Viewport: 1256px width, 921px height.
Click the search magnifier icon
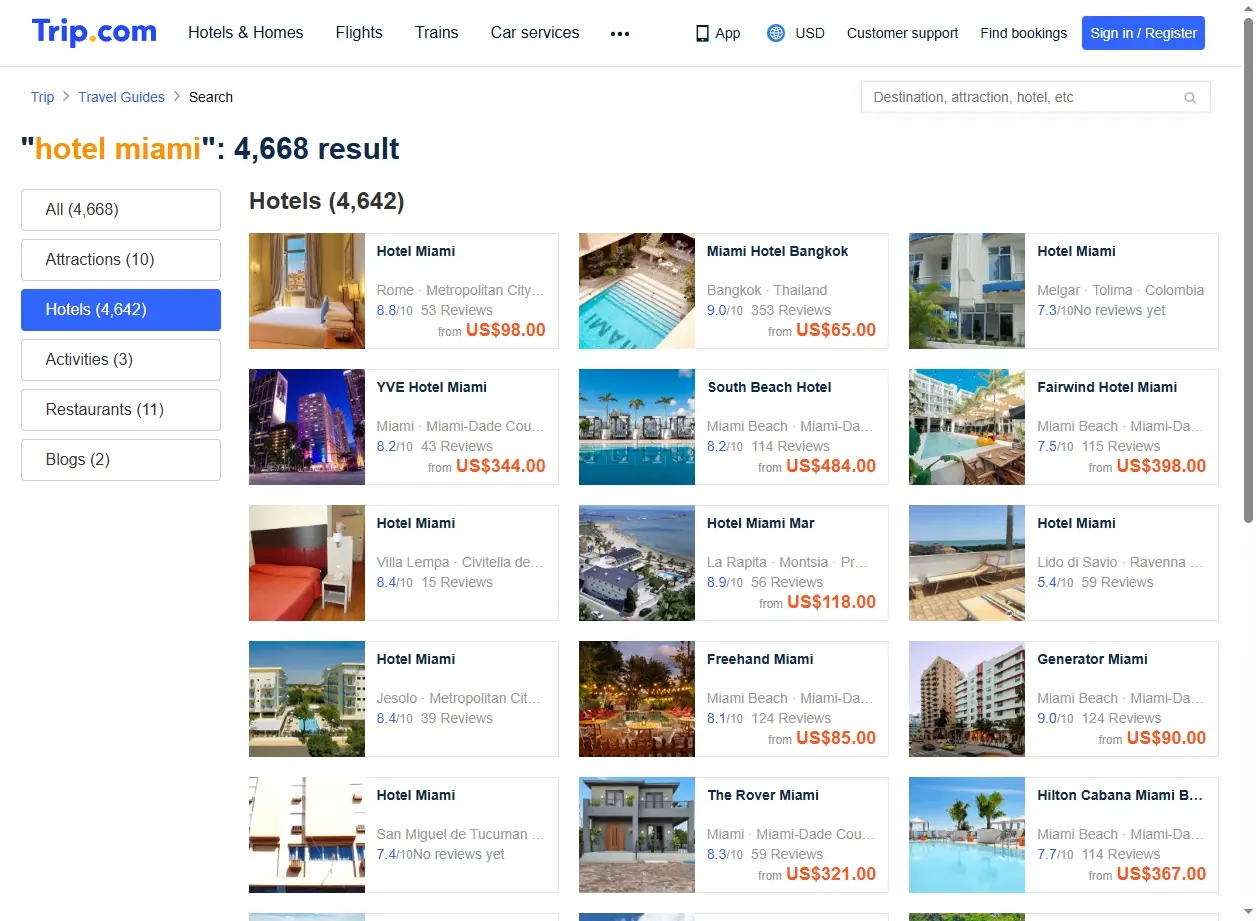[1190, 98]
